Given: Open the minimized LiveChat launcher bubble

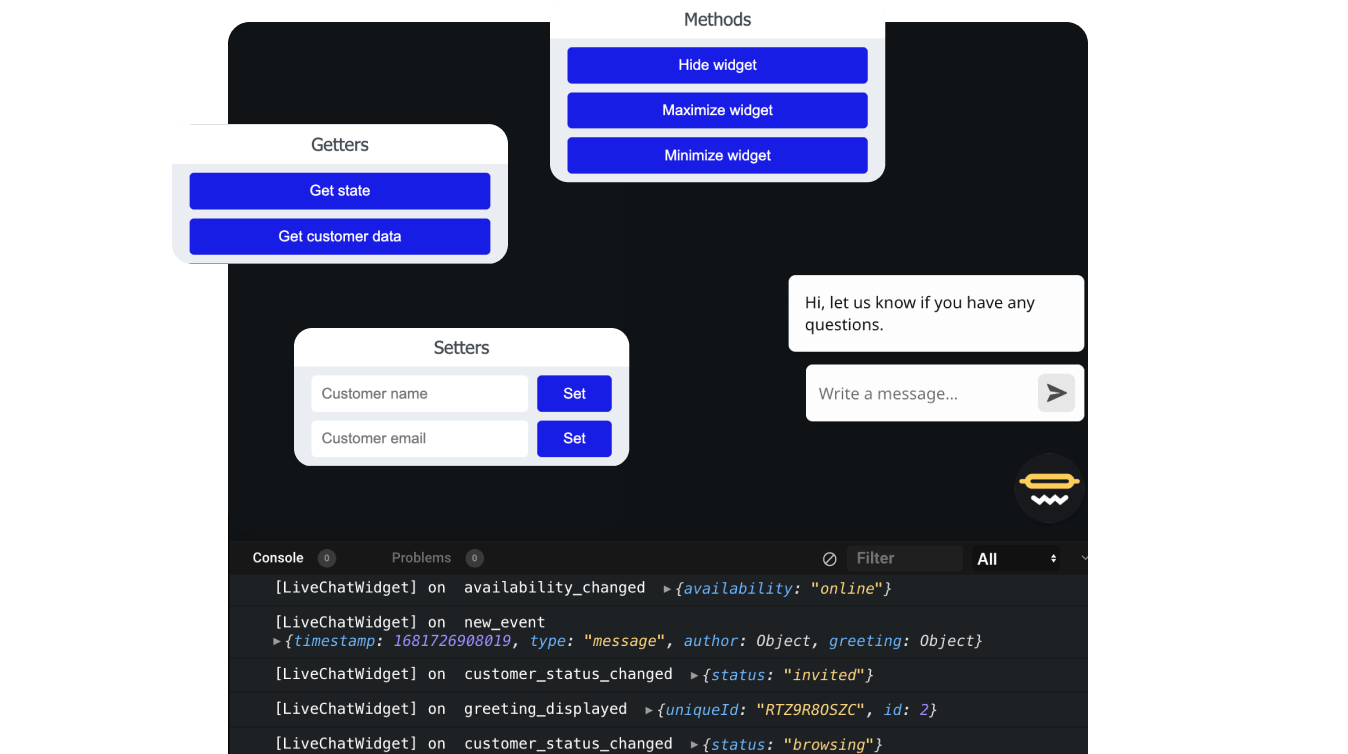Looking at the screenshot, I should 1049,488.
